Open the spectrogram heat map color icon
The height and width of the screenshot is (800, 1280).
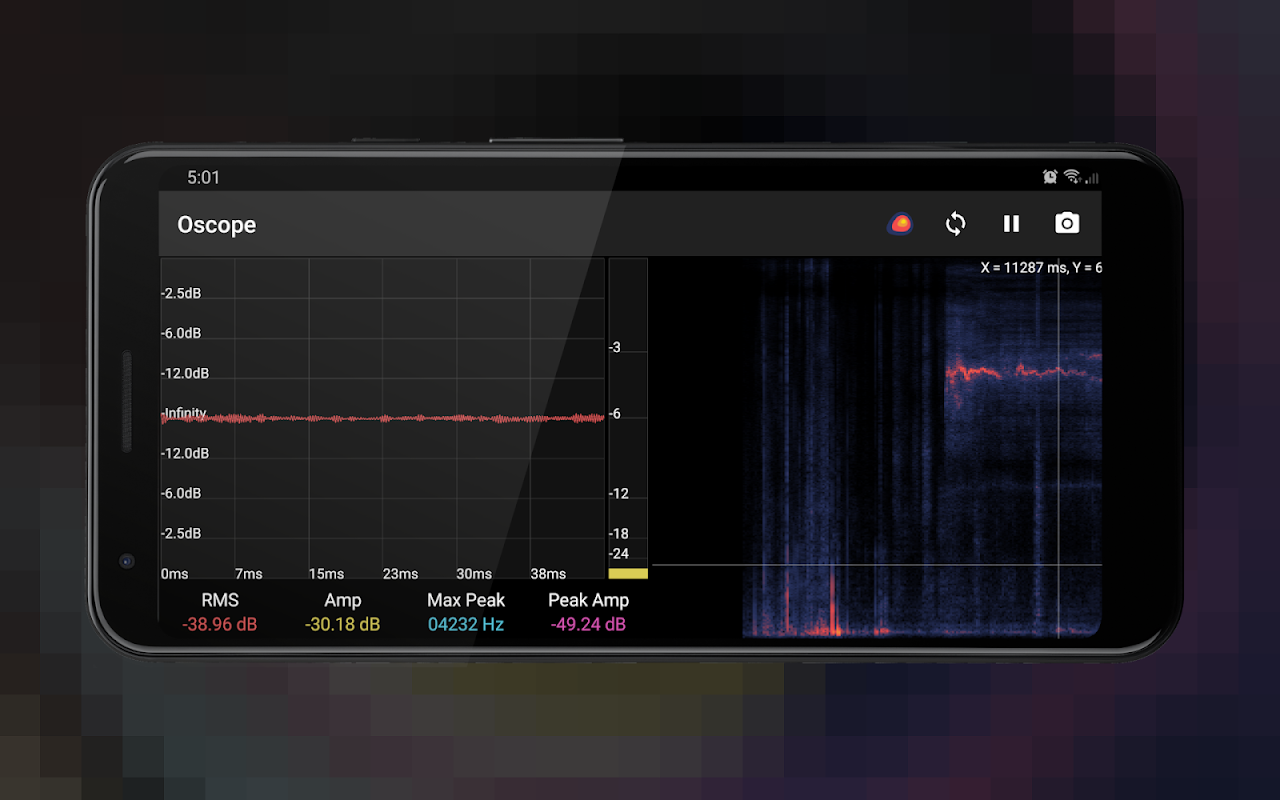pyautogui.click(x=900, y=224)
